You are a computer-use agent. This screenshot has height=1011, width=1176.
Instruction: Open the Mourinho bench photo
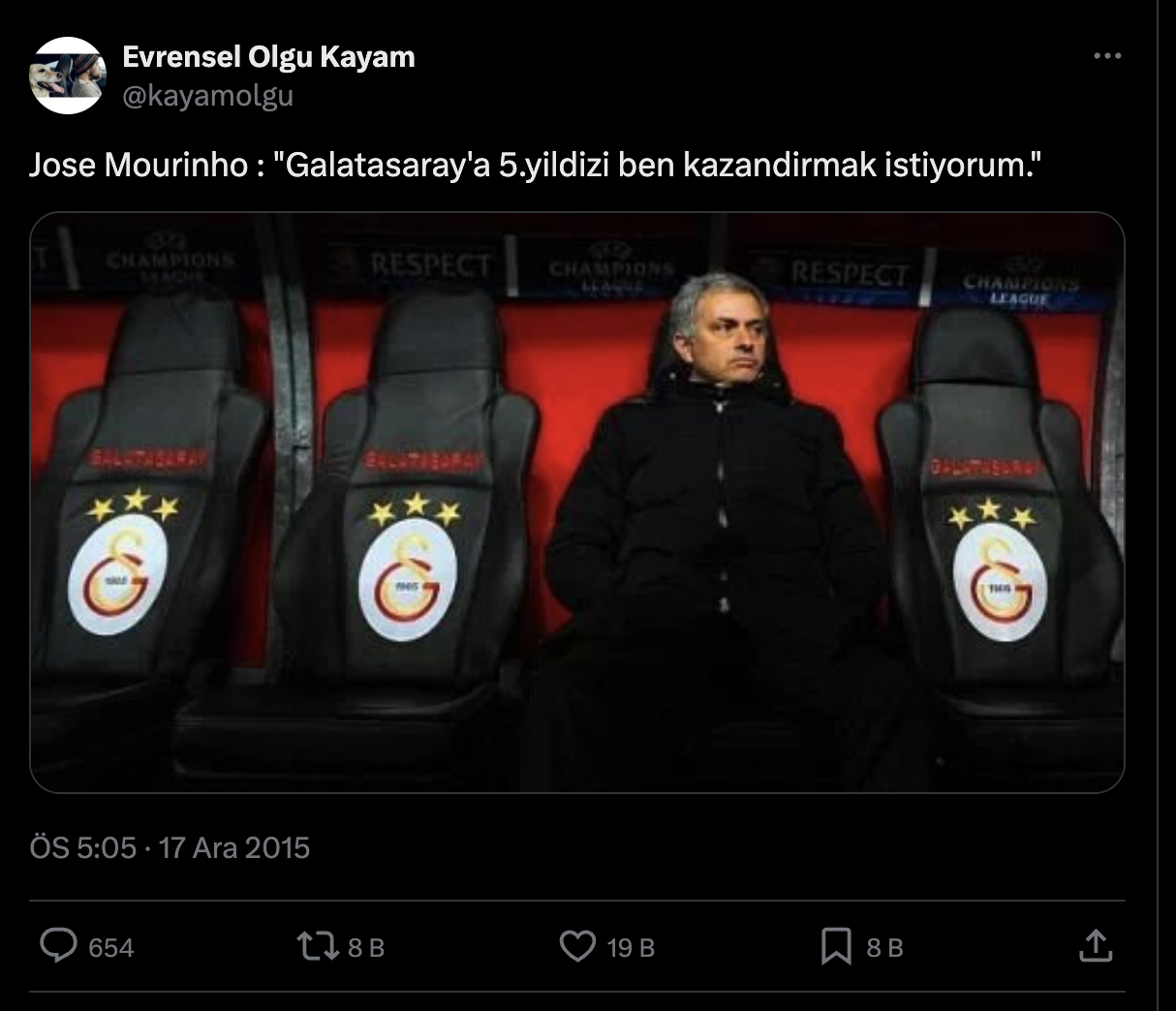(577, 503)
